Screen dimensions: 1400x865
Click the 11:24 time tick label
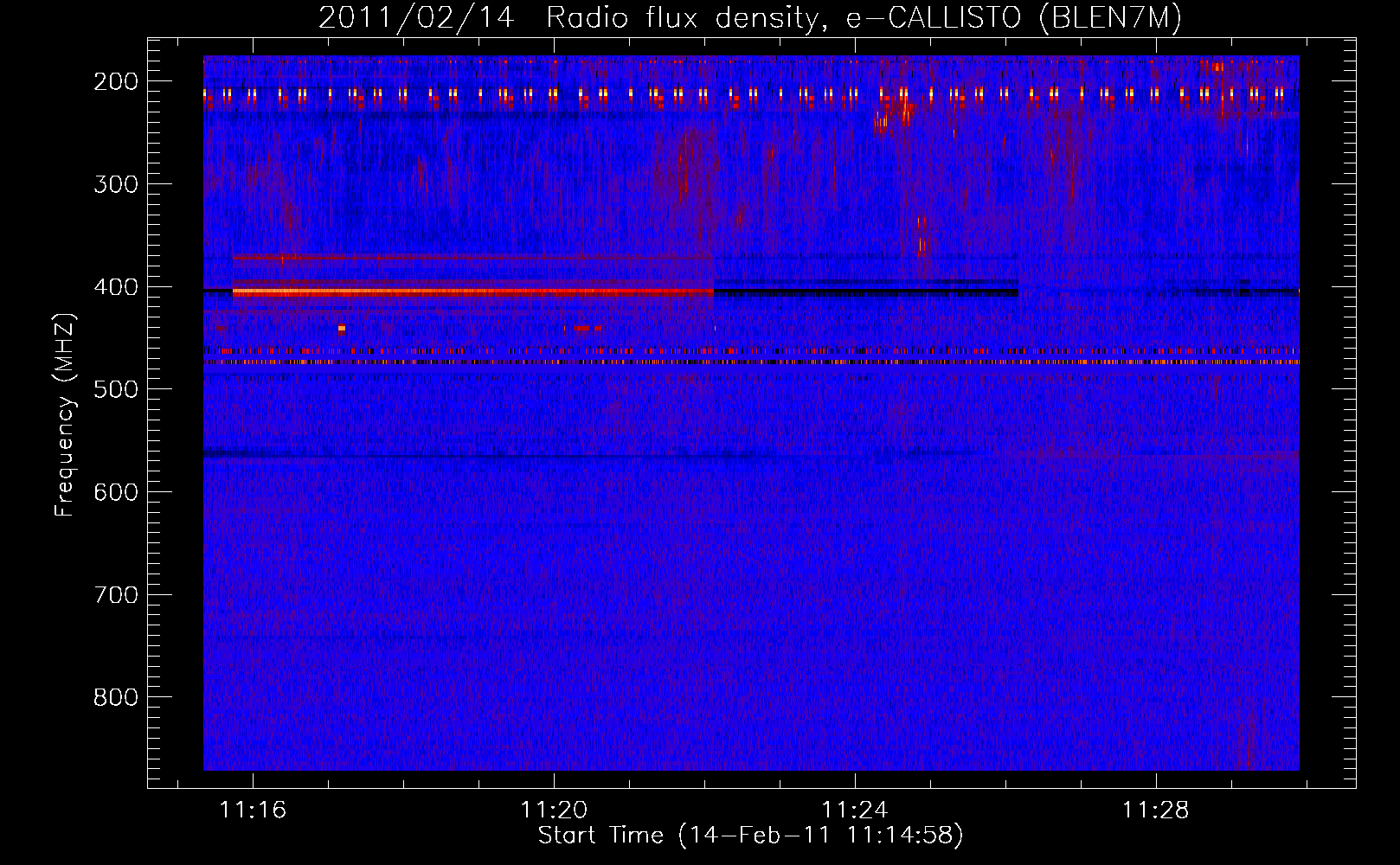point(855,811)
